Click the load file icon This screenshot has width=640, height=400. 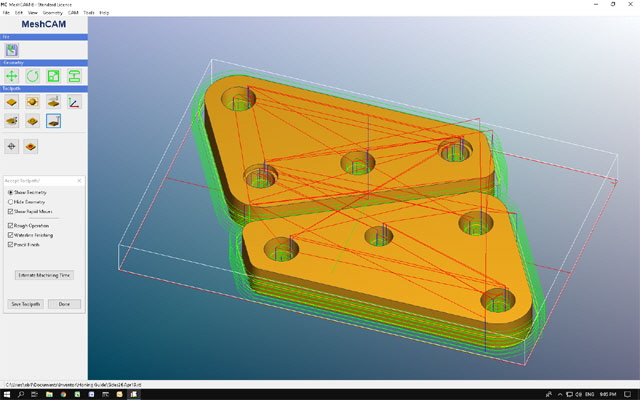[x=11, y=50]
